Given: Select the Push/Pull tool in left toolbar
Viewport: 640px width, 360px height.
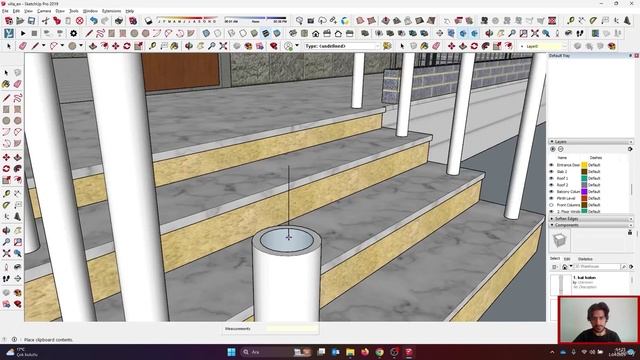Looking at the screenshot, I should [17, 158].
